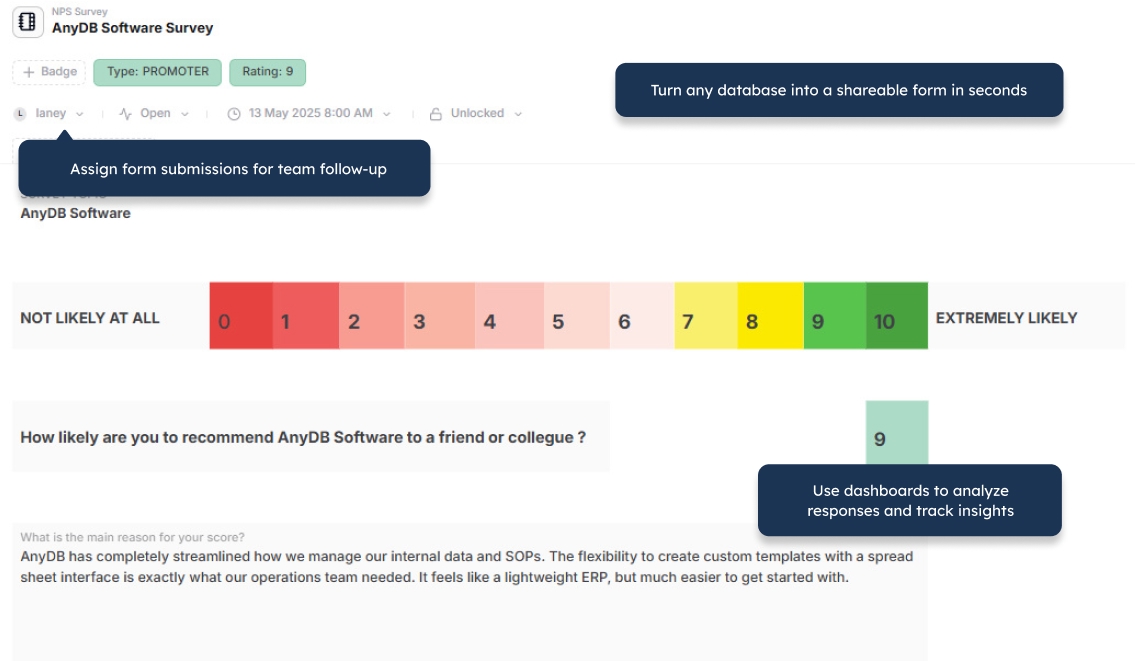Screen dimensions: 1136x661
Task: Select score 5 on scale
Action: (577, 316)
